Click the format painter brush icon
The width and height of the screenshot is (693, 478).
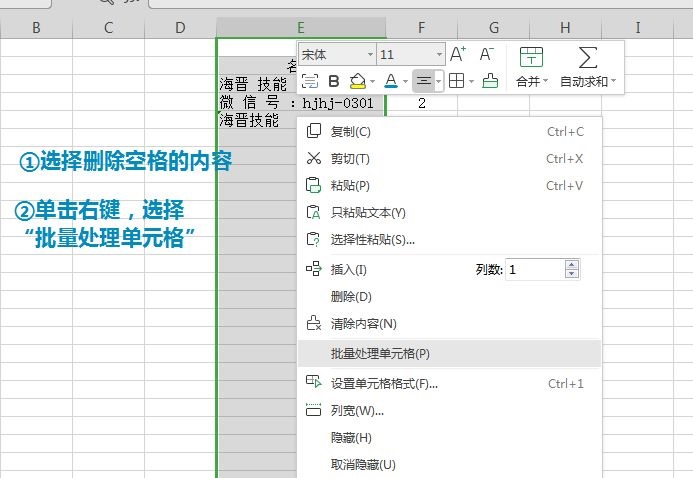tap(490, 81)
